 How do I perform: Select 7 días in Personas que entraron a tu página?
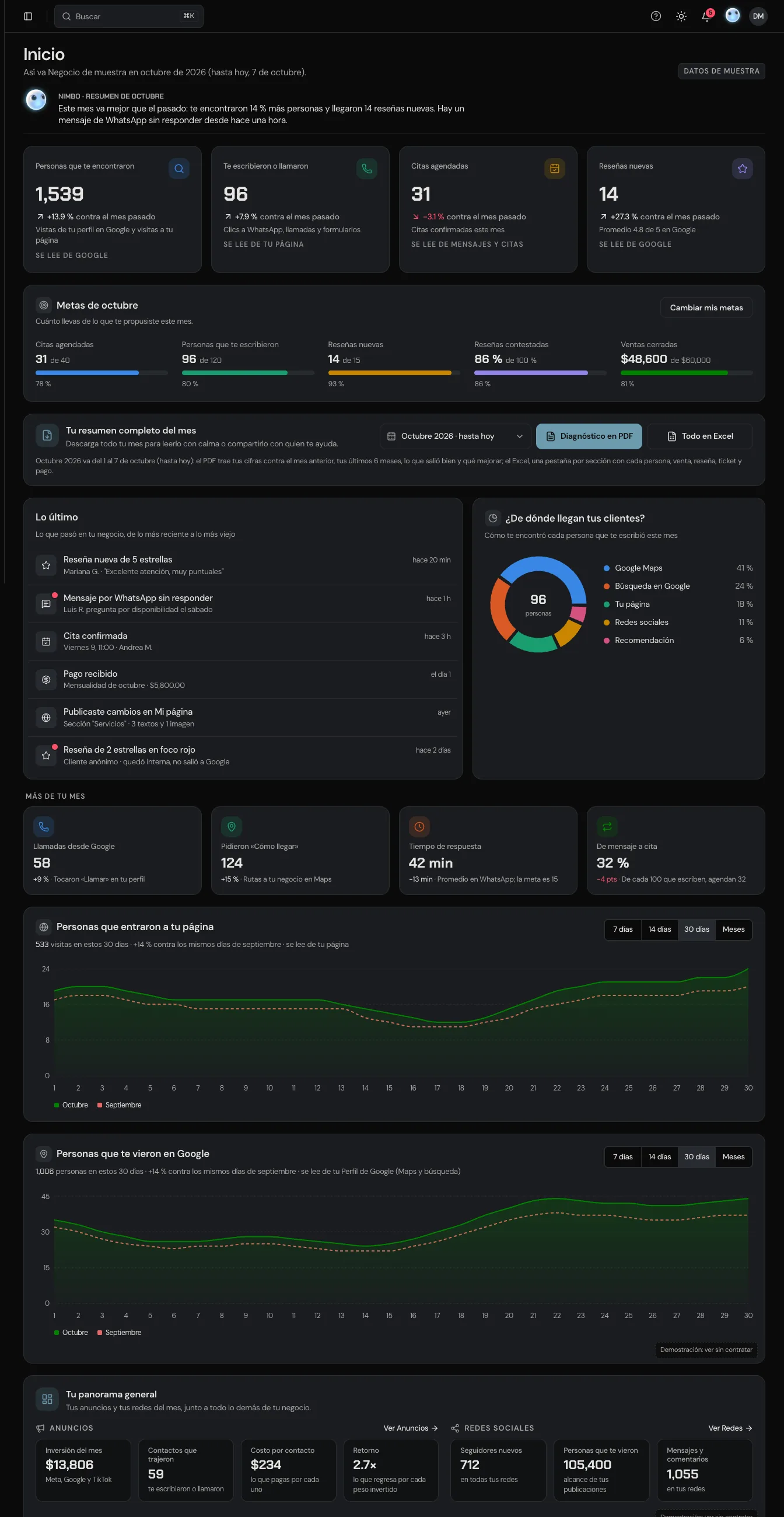tap(623, 929)
